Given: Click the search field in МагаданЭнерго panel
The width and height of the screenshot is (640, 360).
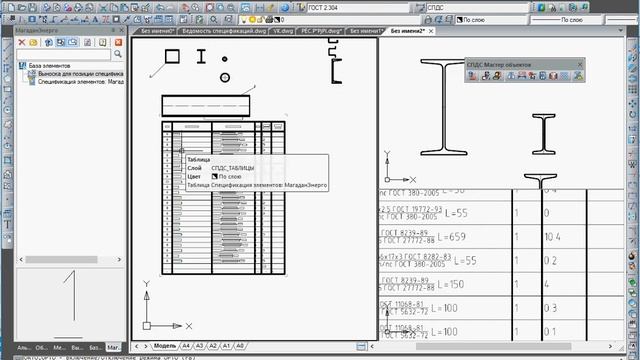Looking at the screenshot, I should click(63, 54).
